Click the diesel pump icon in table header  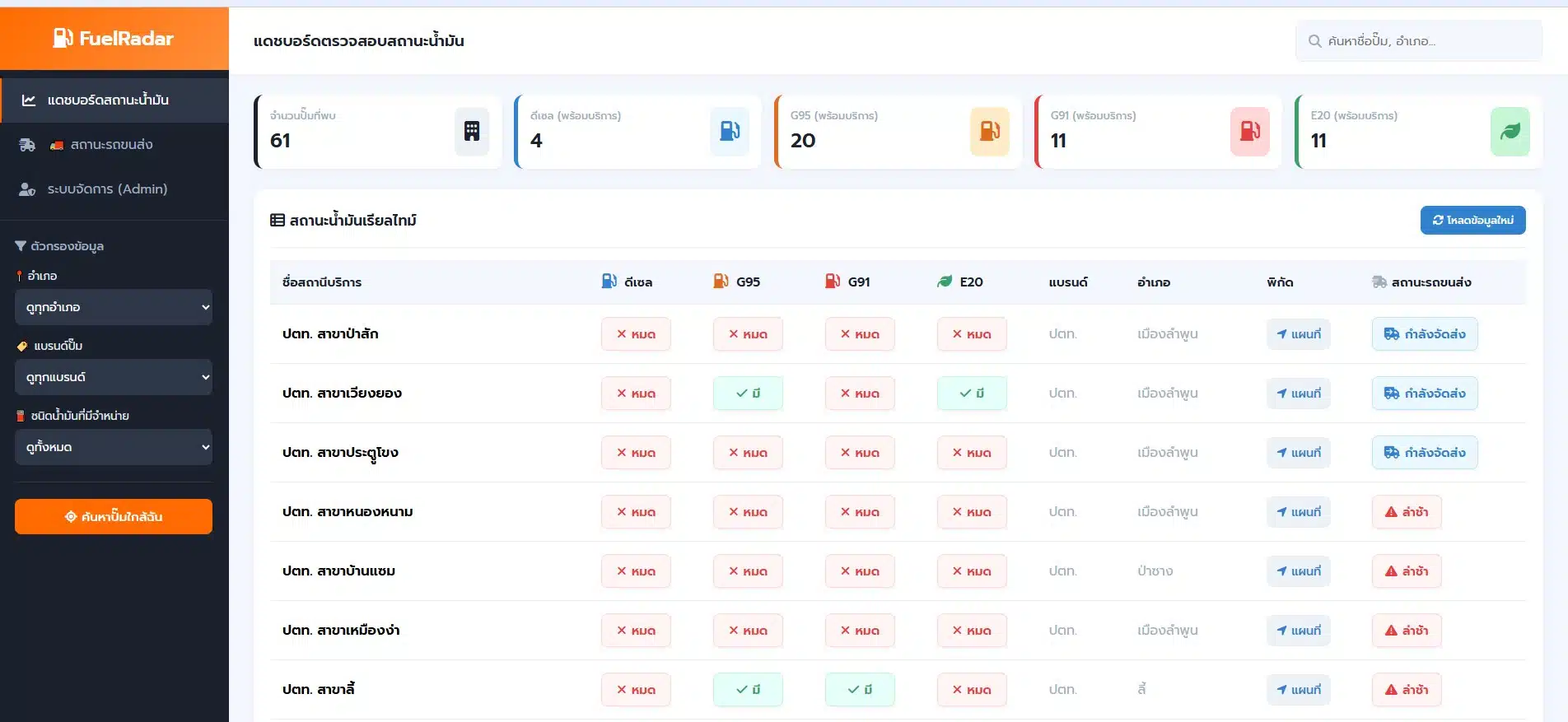point(609,282)
